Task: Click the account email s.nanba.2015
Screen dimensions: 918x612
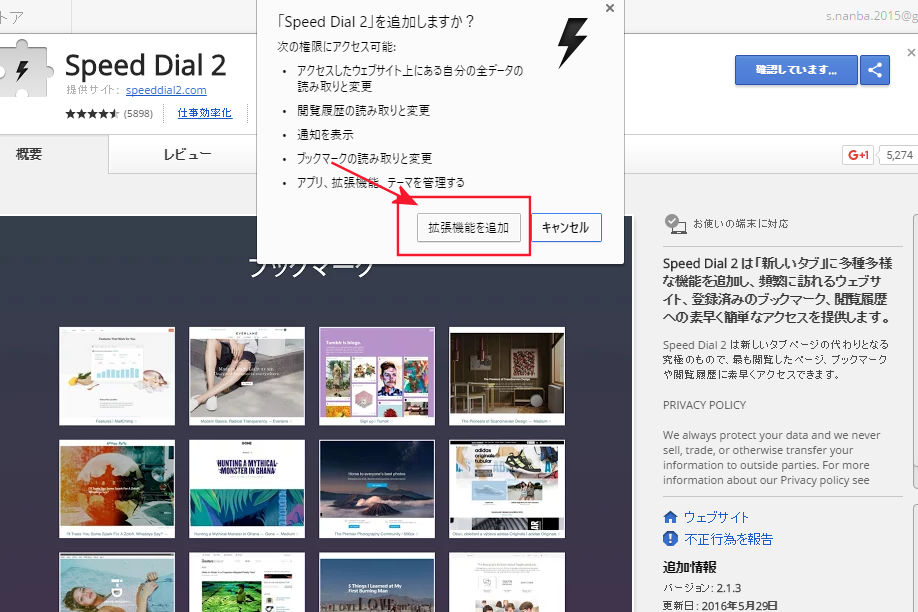Action: (872, 16)
